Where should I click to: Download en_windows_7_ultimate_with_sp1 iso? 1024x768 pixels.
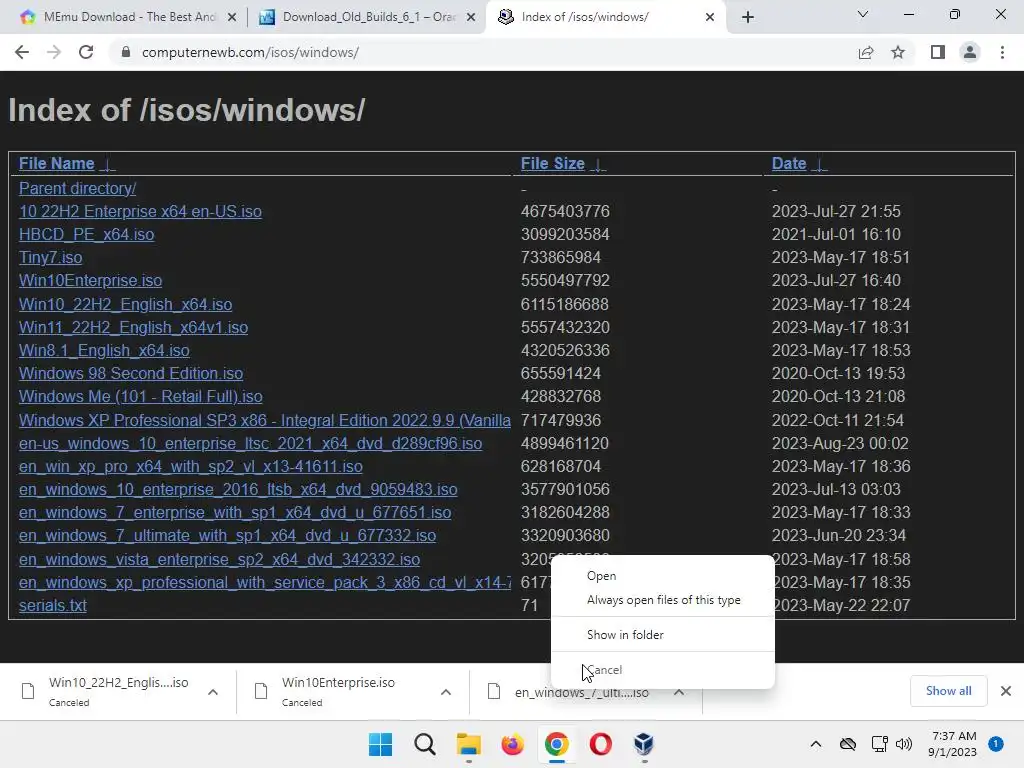click(x=227, y=536)
